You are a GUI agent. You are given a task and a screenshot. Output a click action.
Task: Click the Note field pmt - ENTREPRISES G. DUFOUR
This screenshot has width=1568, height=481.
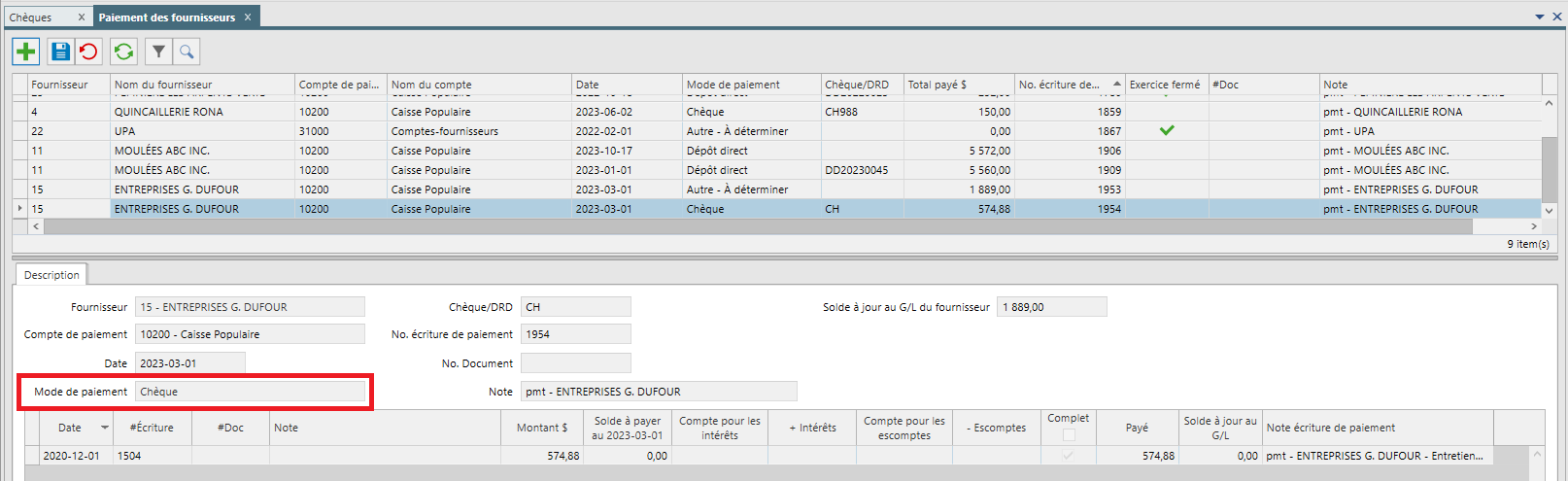(659, 392)
